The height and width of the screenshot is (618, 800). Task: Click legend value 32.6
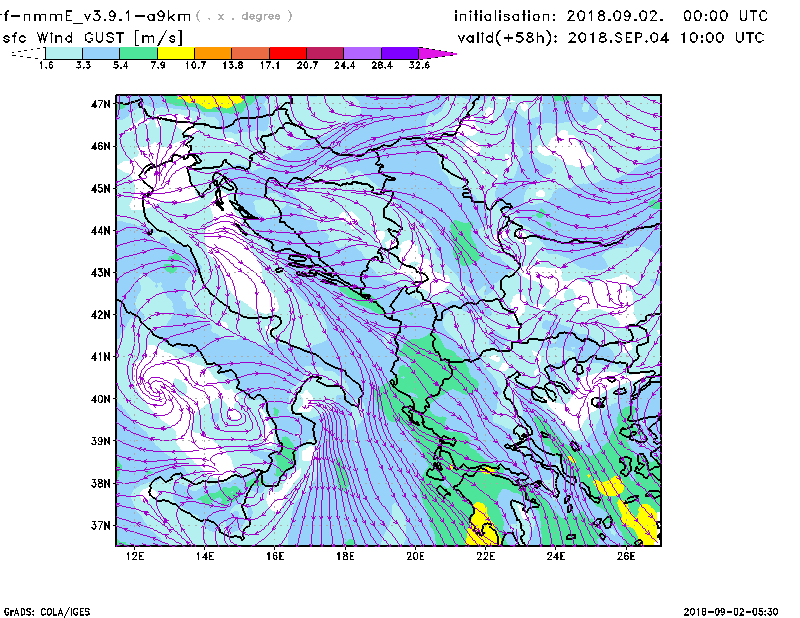click(419, 65)
